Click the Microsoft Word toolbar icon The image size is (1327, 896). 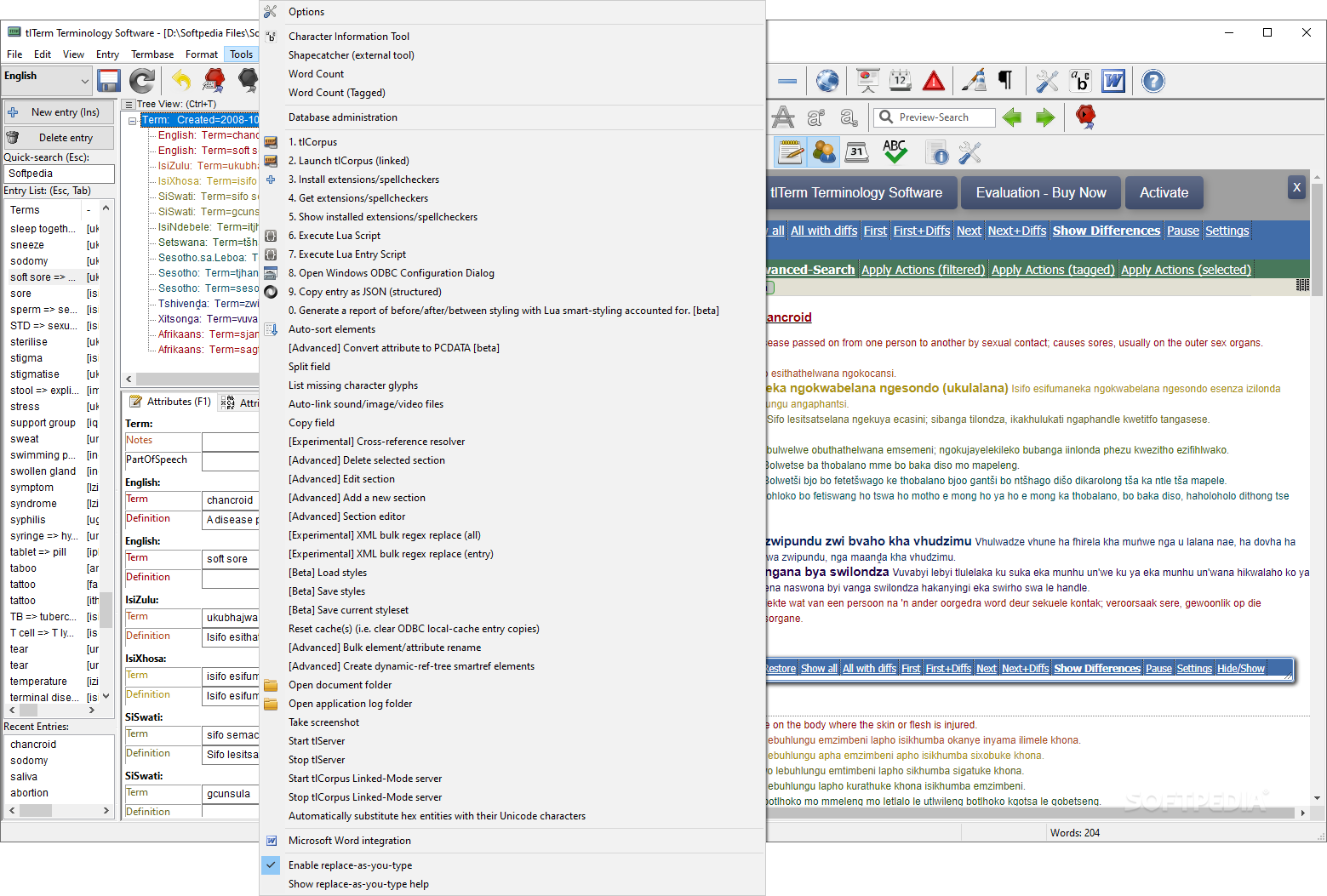tap(1113, 81)
